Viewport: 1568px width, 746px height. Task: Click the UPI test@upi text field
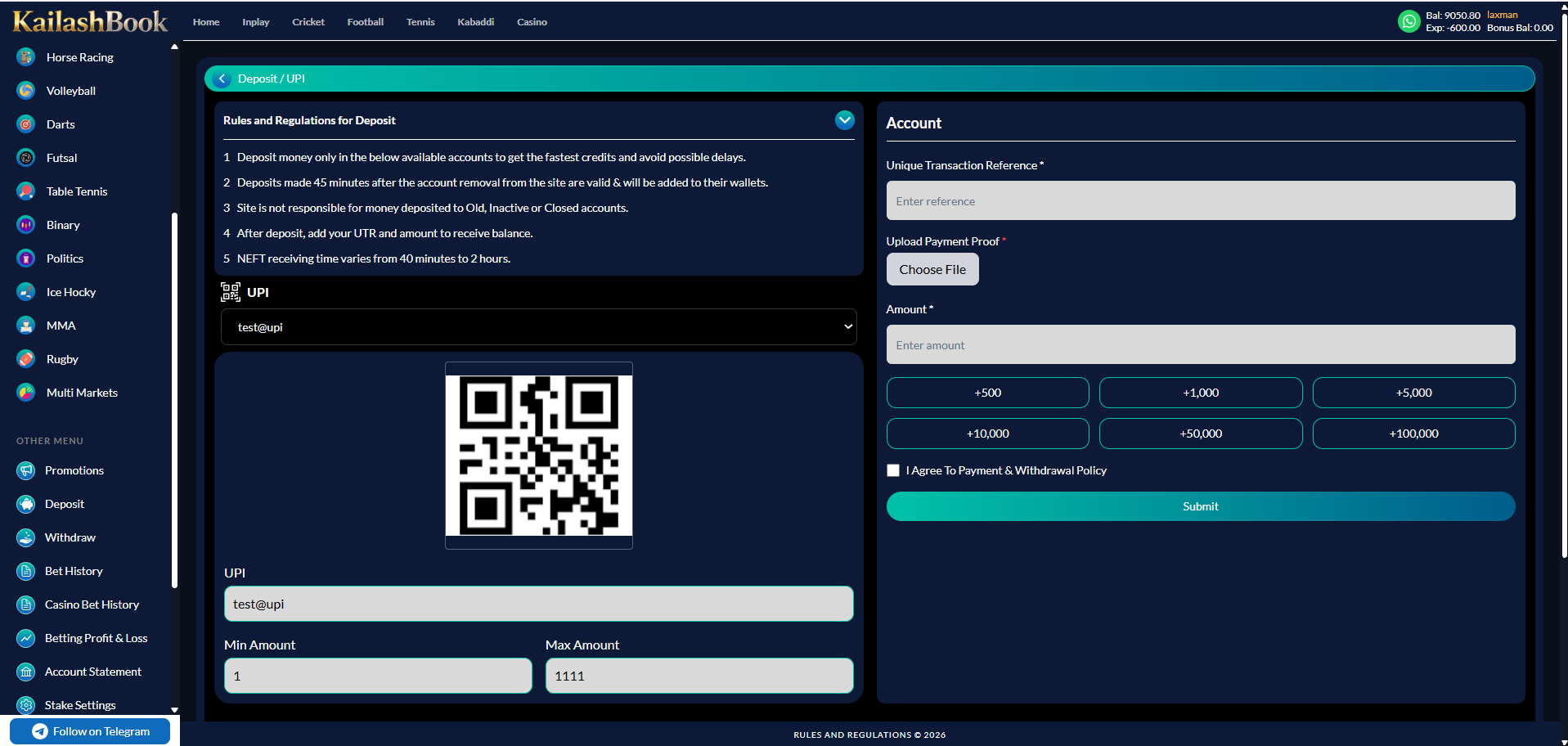tap(539, 604)
